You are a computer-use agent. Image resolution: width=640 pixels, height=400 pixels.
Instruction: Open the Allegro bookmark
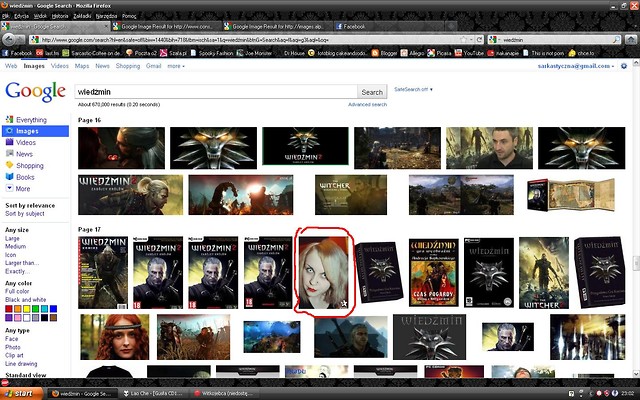click(x=412, y=53)
